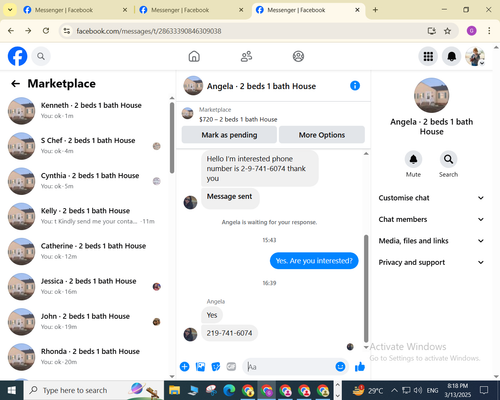
Task: Open the Facebook logo home link
Action: [17, 56]
